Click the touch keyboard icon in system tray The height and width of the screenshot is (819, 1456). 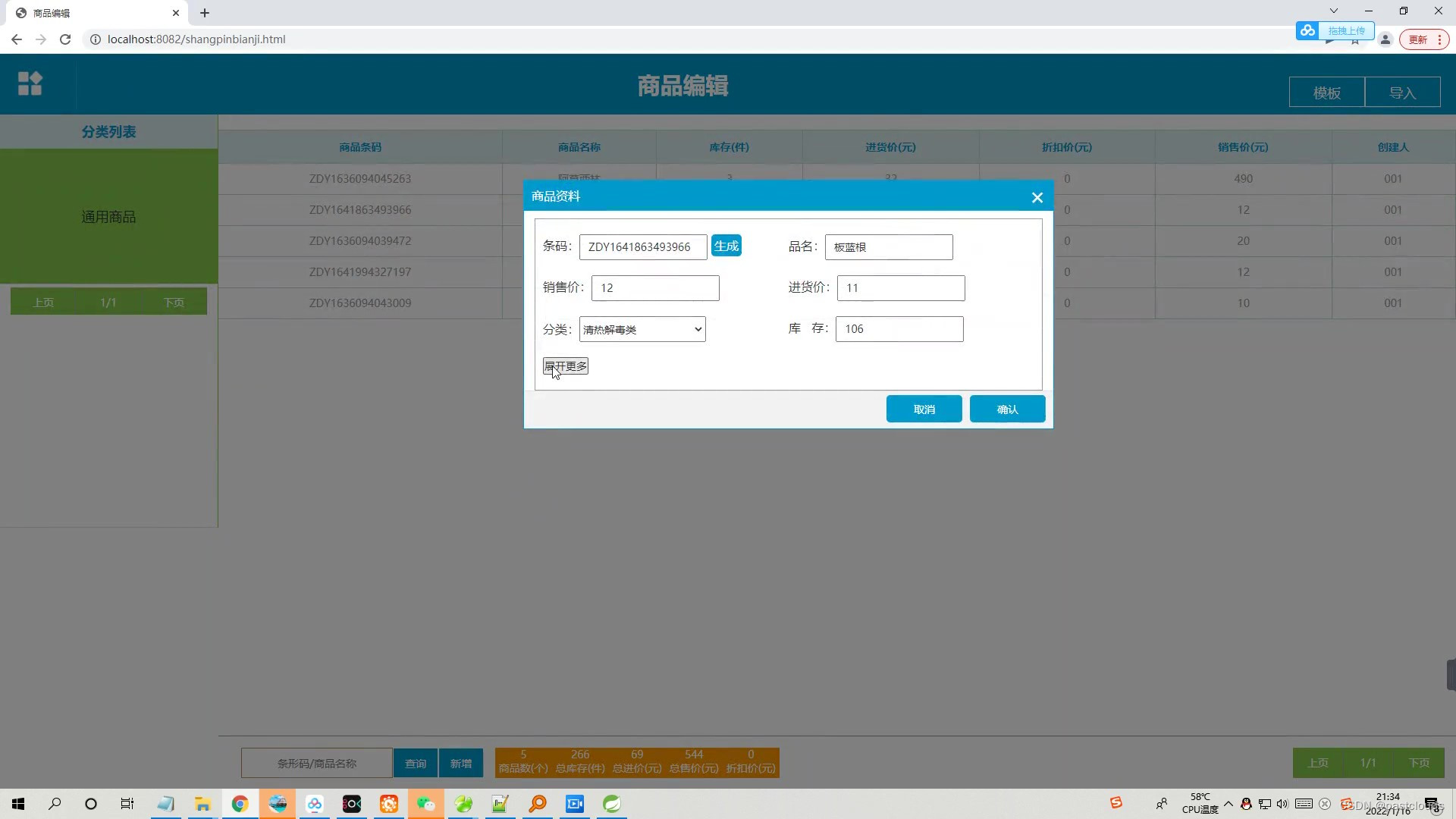pos(1304,805)
